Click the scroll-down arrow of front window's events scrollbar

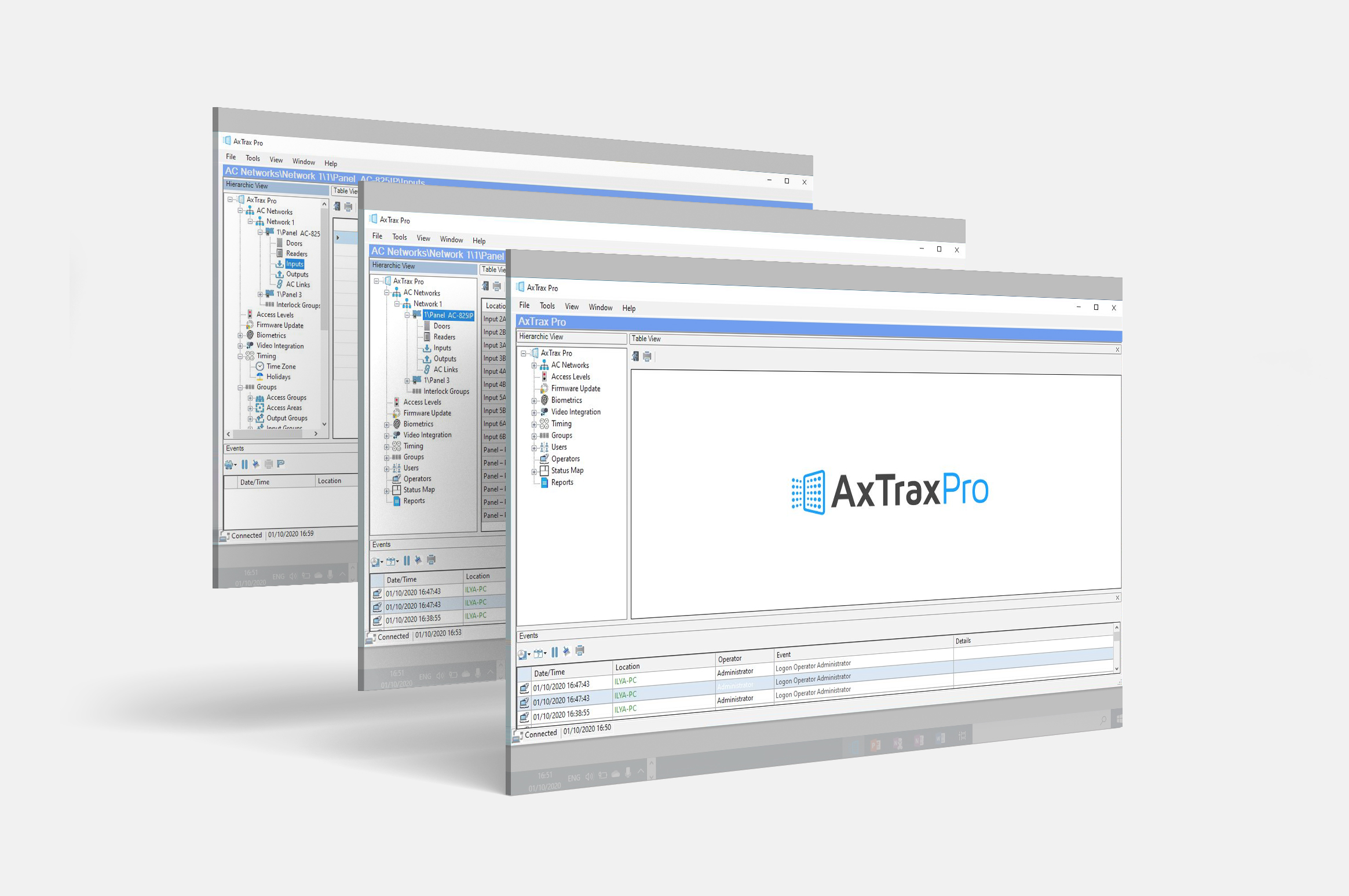click(x=1117, y=668)
